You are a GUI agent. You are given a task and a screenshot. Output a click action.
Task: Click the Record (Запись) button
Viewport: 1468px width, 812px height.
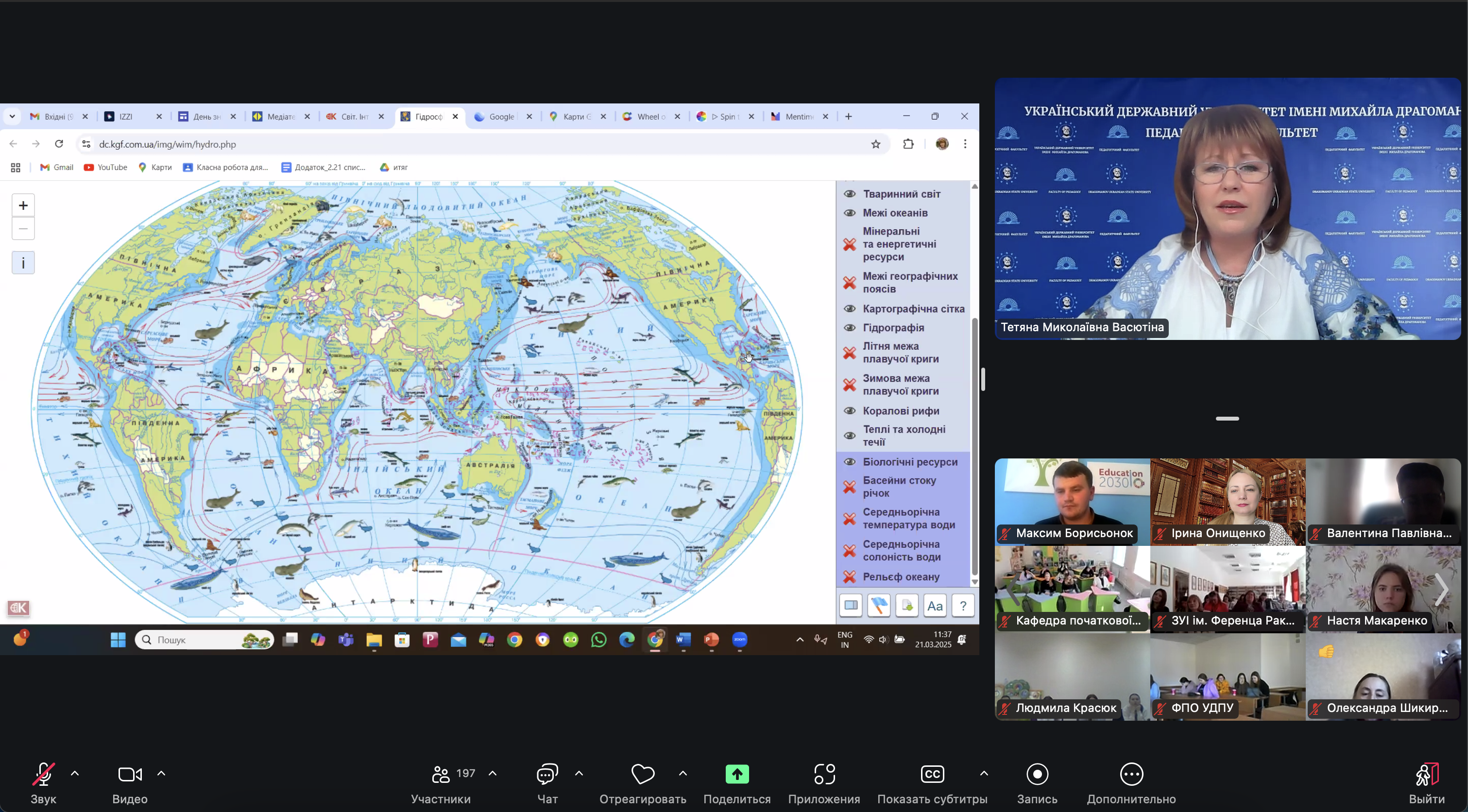click(x=1037, y=775)
